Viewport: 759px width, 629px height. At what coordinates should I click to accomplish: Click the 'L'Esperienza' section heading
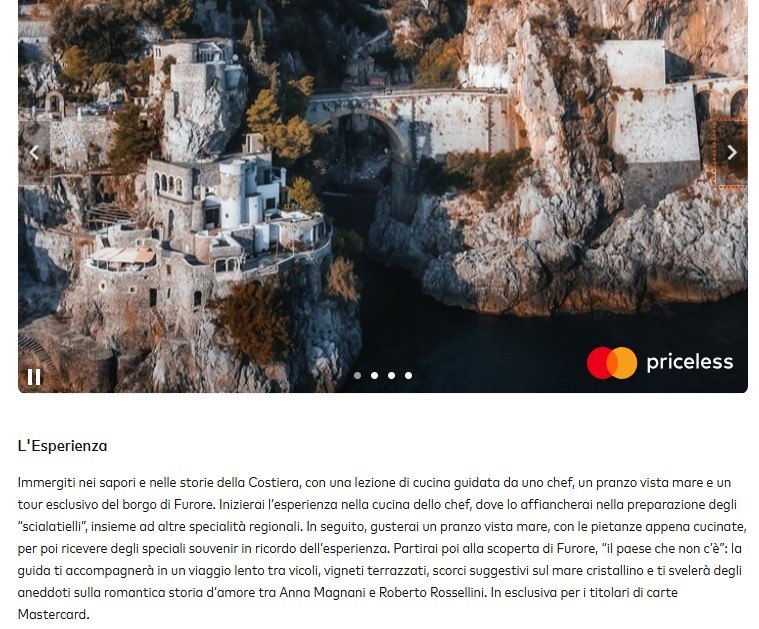click(x=62, y=446)
